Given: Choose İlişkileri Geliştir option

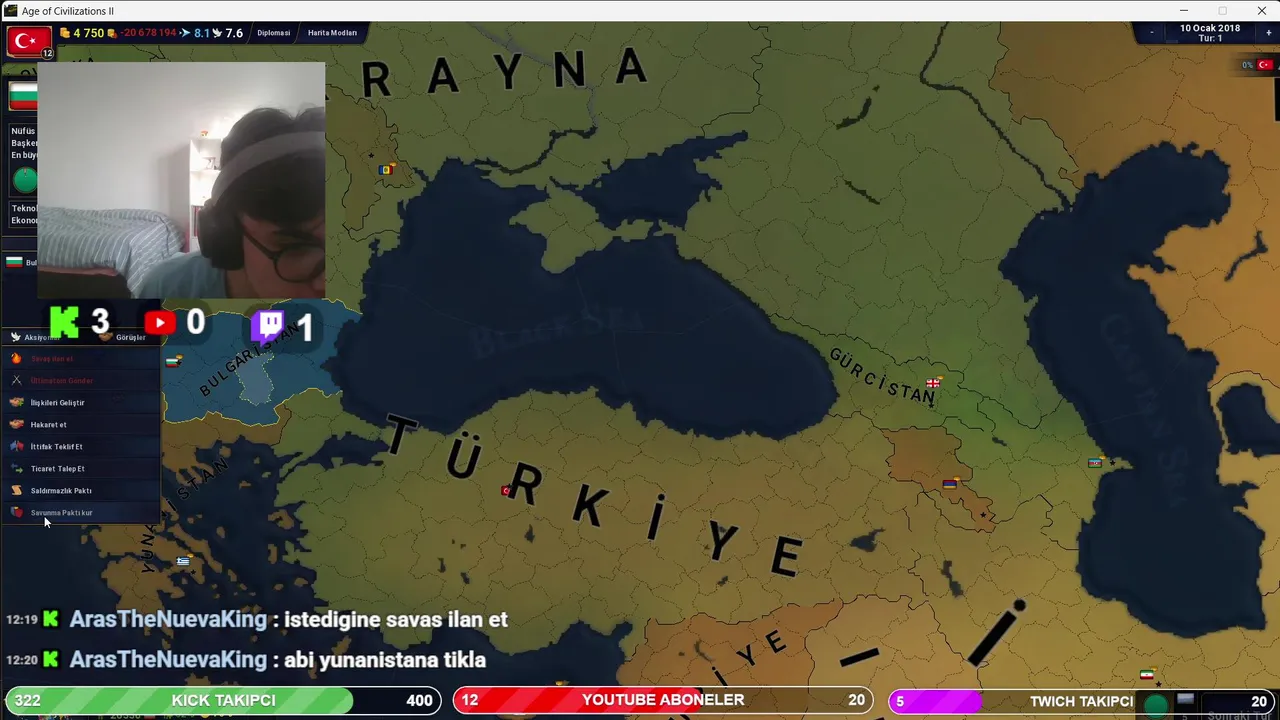Looking at the screenshot, I should 80,403.
